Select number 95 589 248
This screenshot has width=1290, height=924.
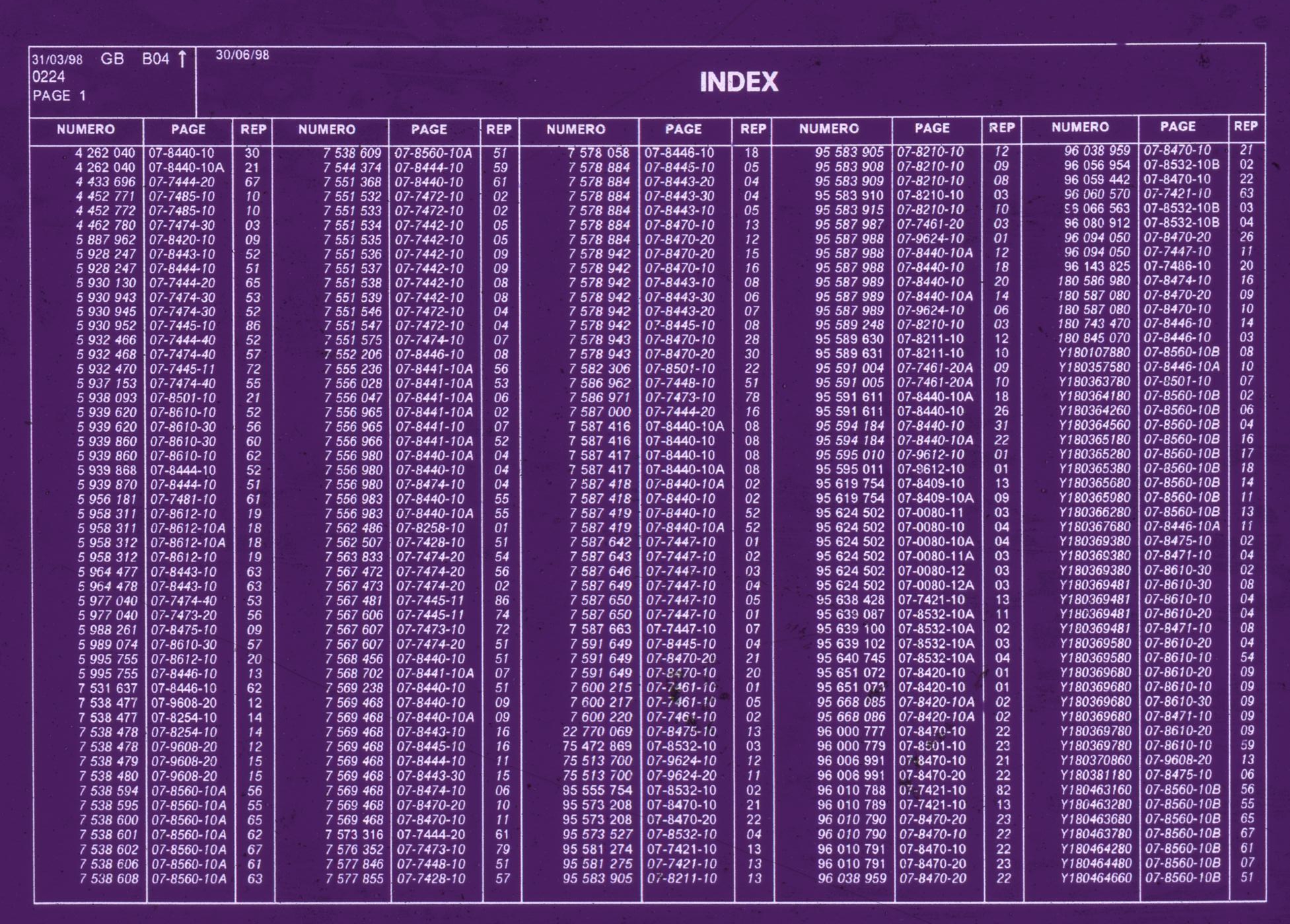tap(849, 324)
